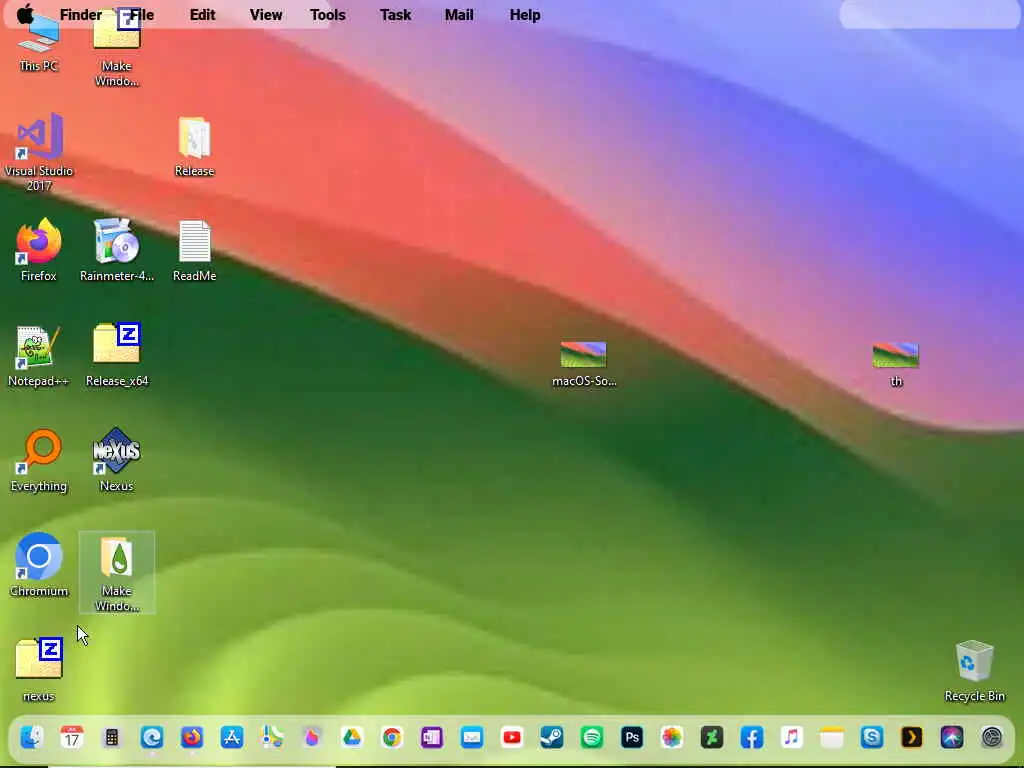Launch Skype from the dock
The image size is (1024, 768).
pos(872,737)
